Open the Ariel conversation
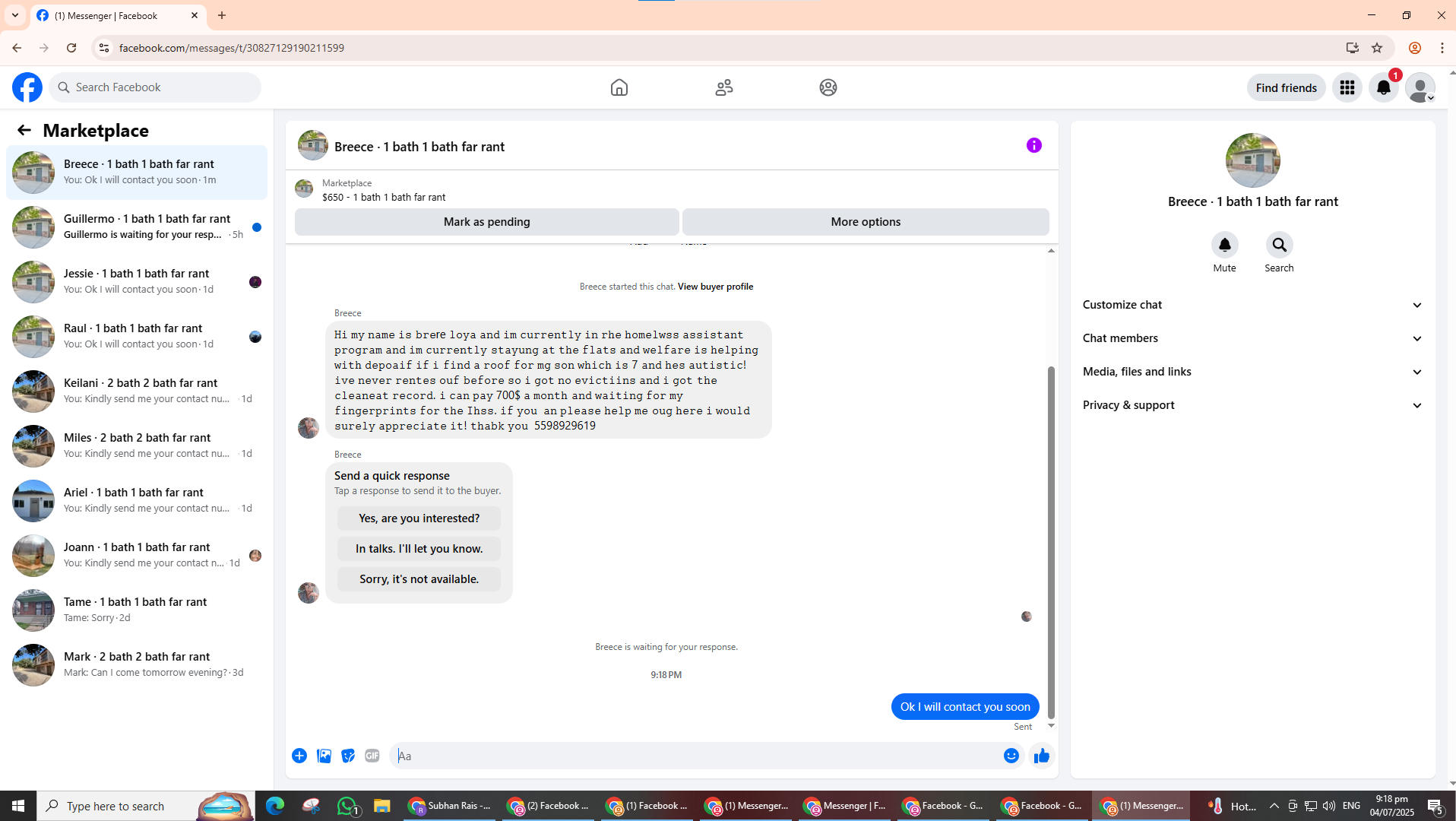 (137, 501)
